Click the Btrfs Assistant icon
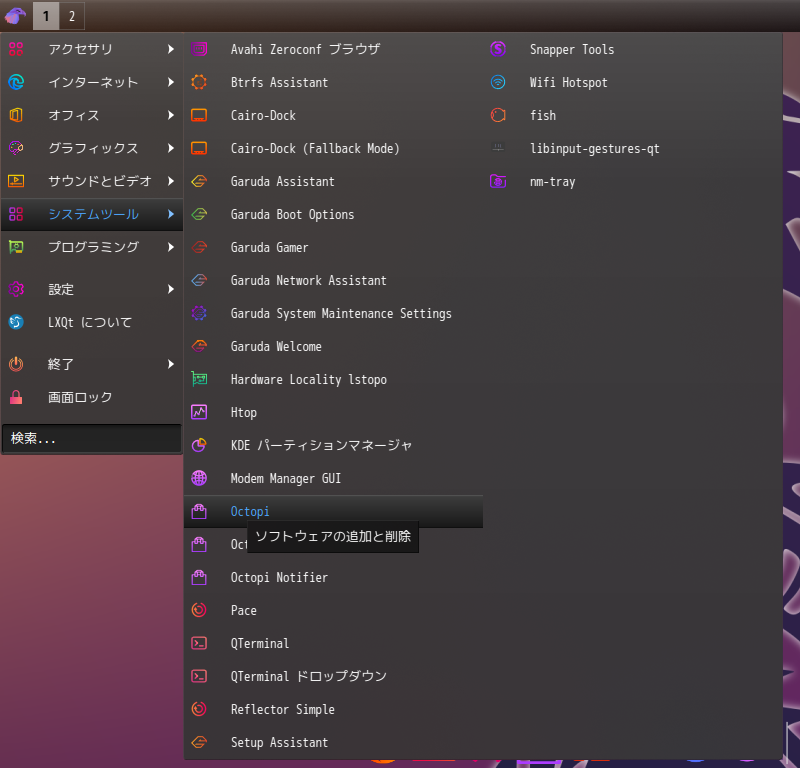 (199, 82)
